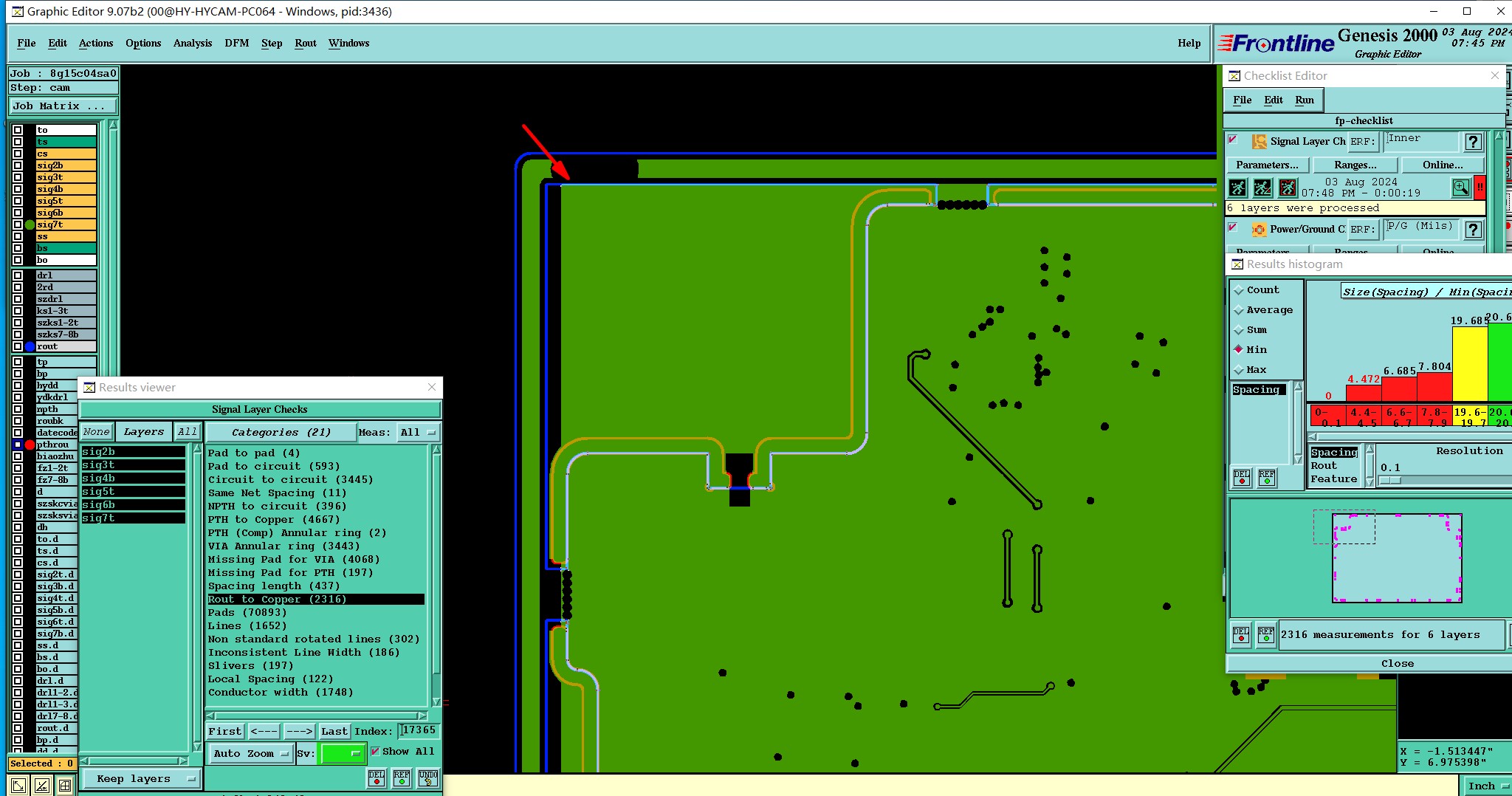The width and height of the screenshot is (1512, 796).
Task: Click DEL icon in Results viewer
Action: 377,778
